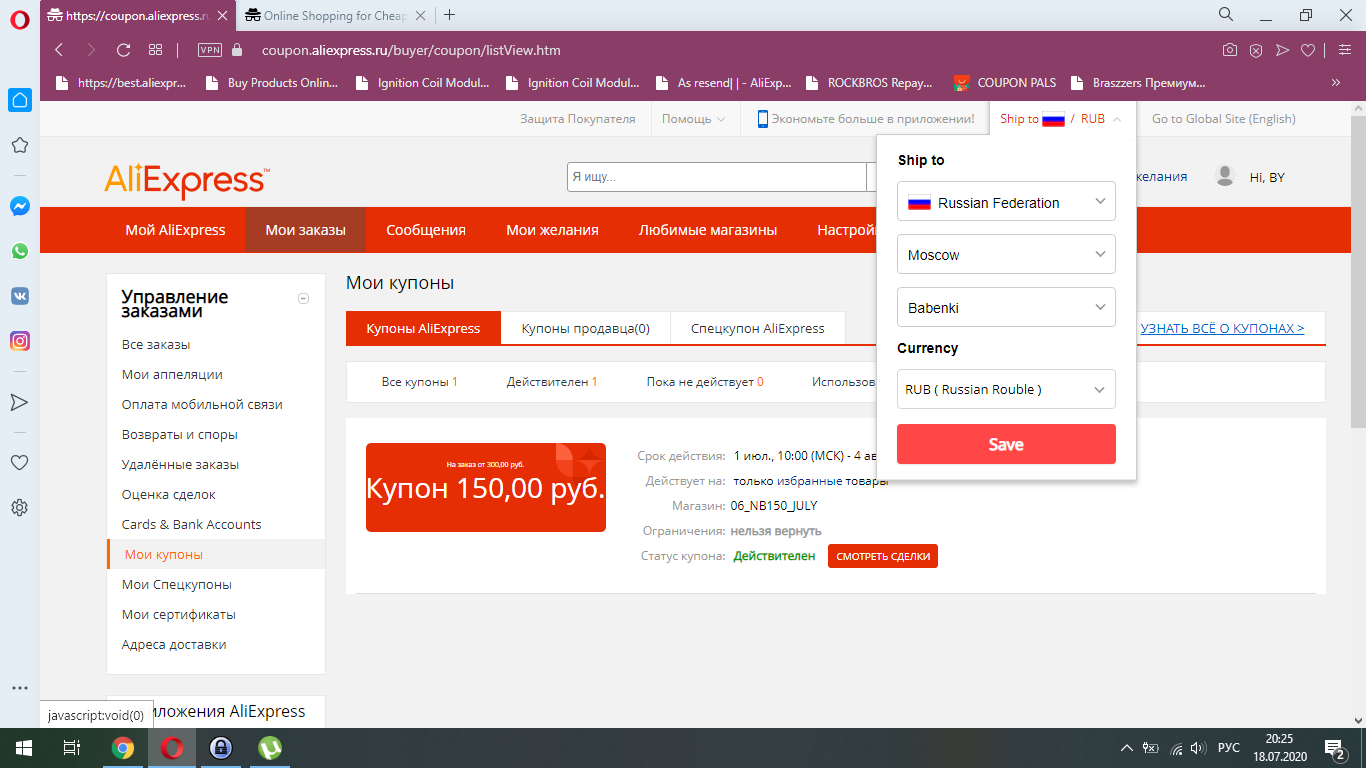This screenshot has height=768, width=1366.
Task: Reload the current page
Action: point(124,50)
